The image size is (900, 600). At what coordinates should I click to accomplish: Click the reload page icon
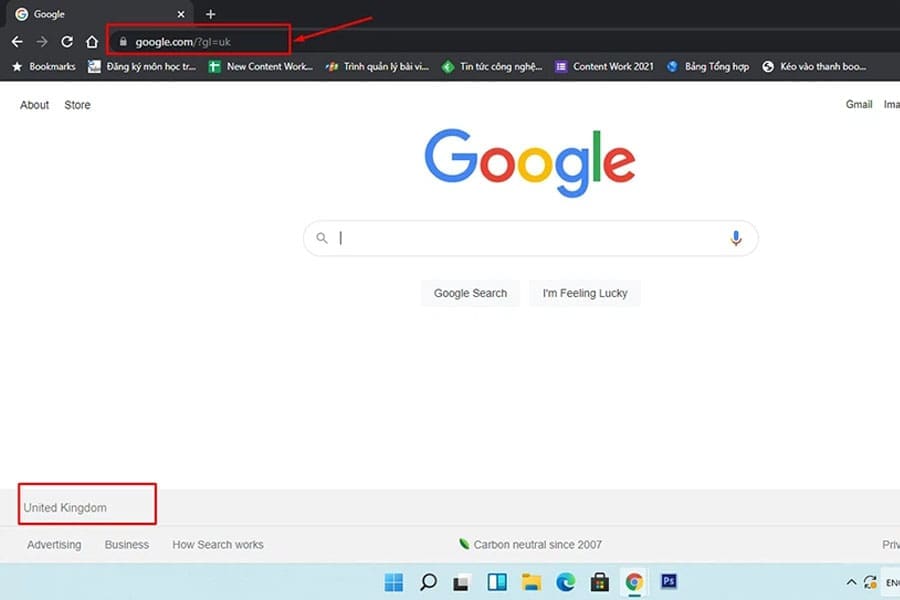[x=67, y=42]
